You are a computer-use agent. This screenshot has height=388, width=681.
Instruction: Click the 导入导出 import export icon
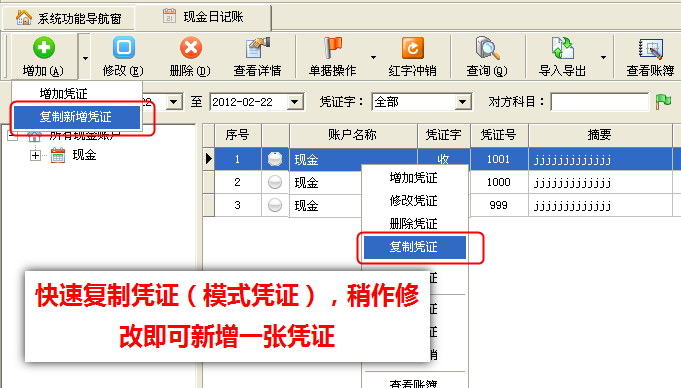[x=563, y=48]
